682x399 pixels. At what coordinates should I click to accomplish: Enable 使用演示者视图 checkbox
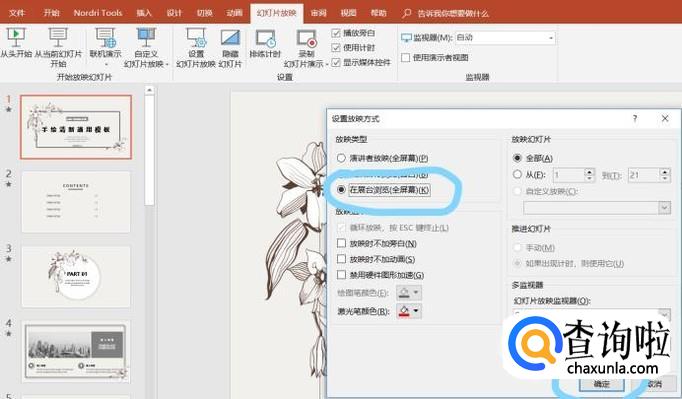(405, 57)
